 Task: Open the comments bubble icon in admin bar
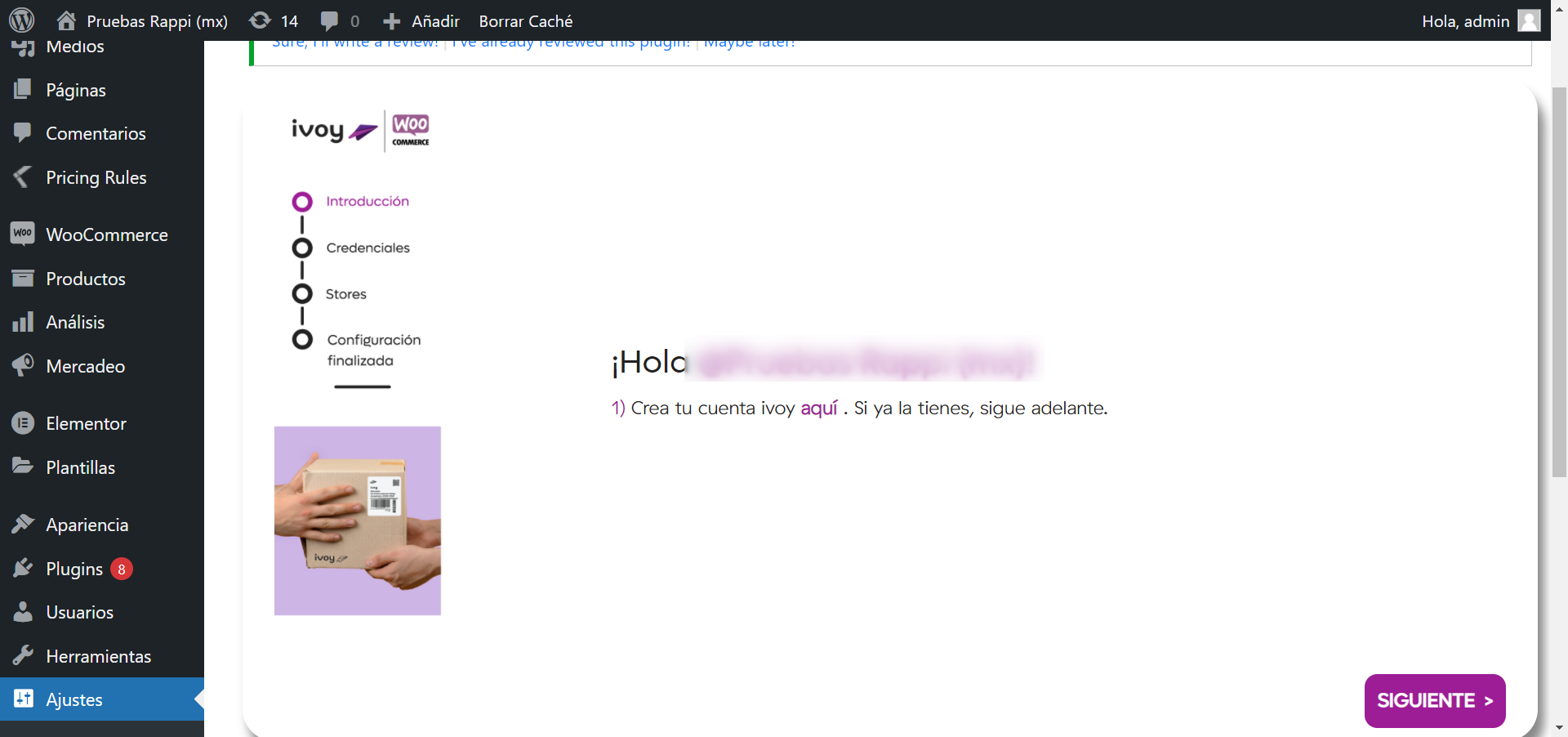point(329,20)
